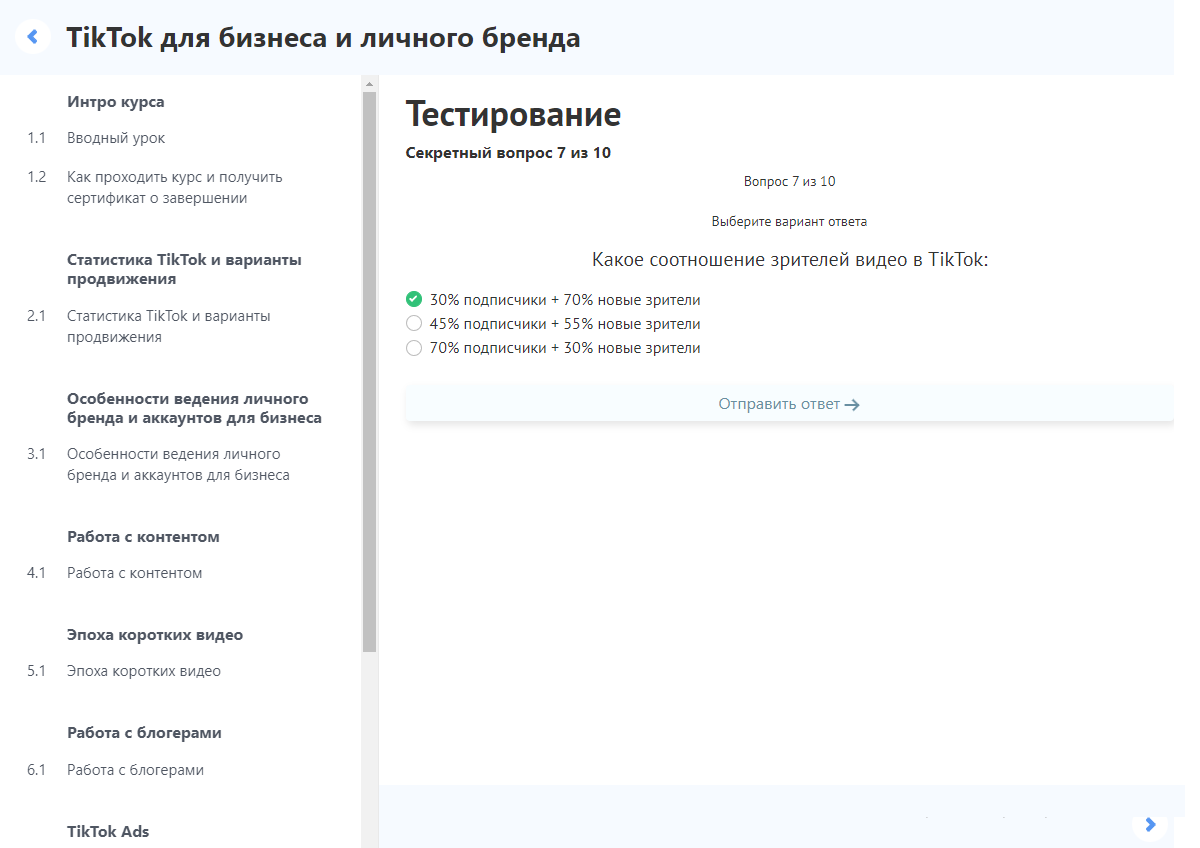
Task: Open lesson 3.1 Особенности ведения личного бренда
Action: tap(178, 464)
